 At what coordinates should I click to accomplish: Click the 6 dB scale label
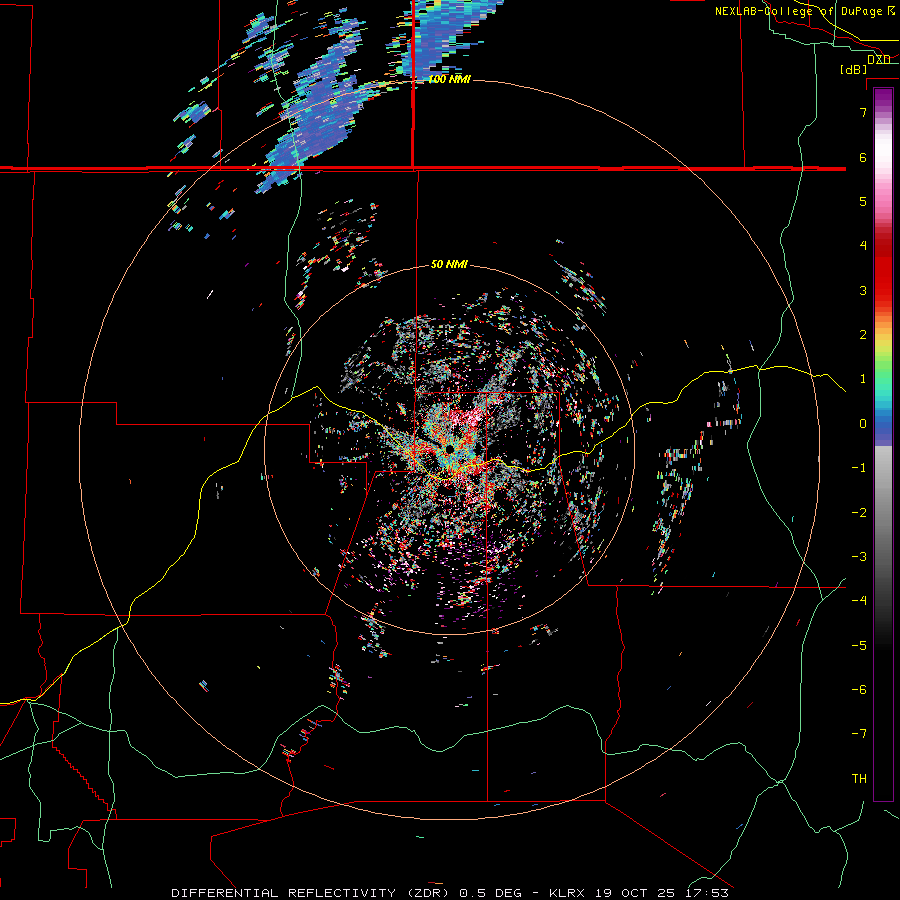(x=863, y=157)
